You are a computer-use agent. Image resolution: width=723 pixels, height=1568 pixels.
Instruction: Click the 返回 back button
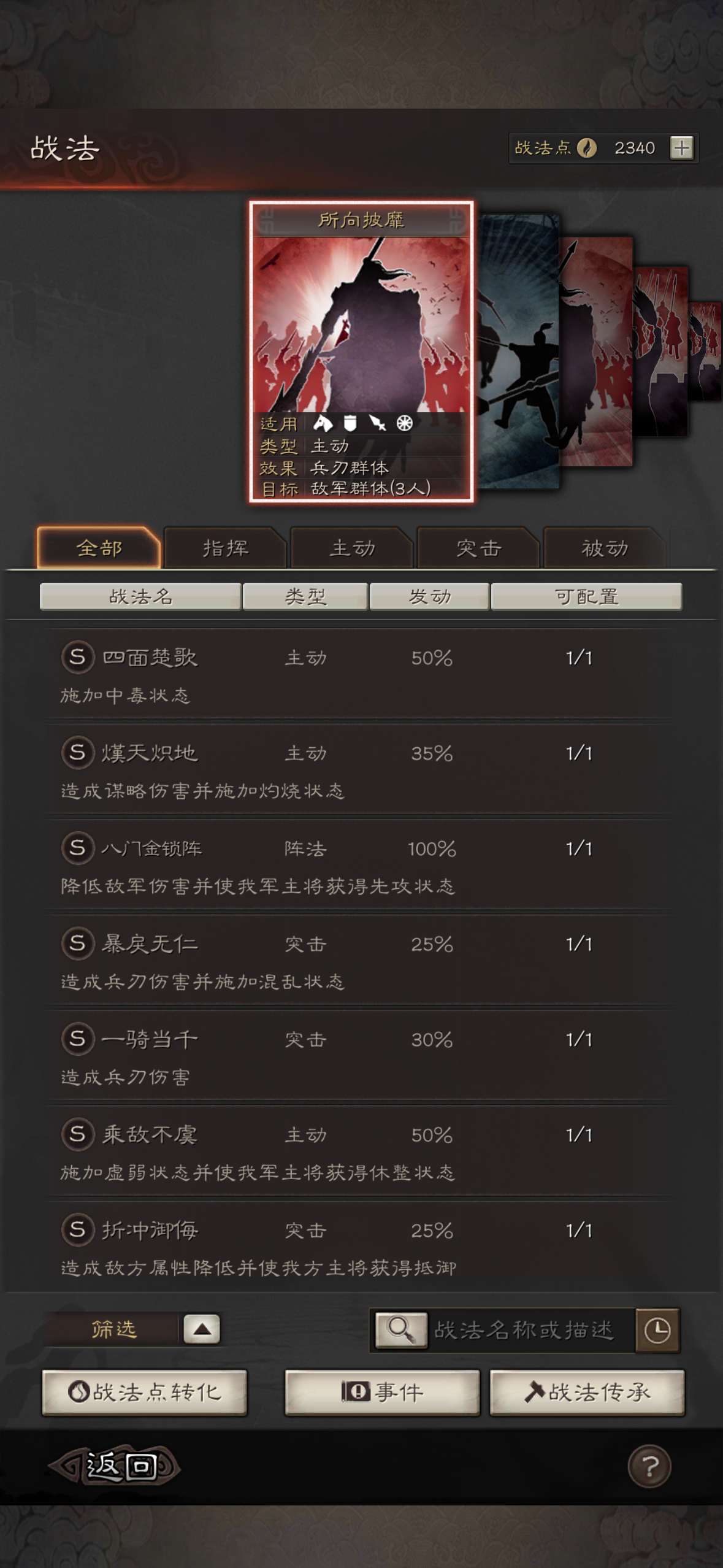[x=115, y=1466]
